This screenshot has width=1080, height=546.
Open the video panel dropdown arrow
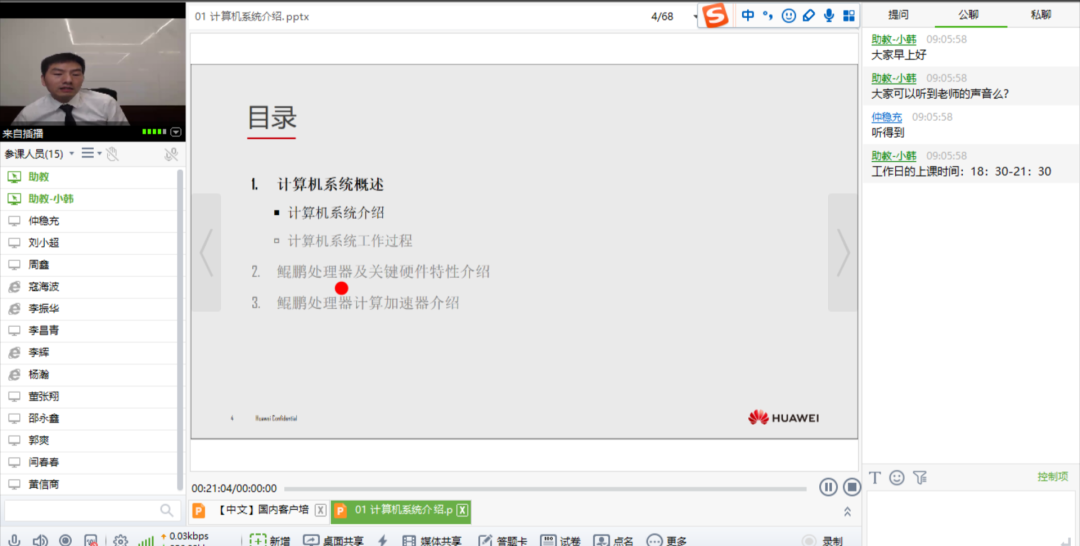click(x=176, y=132)
